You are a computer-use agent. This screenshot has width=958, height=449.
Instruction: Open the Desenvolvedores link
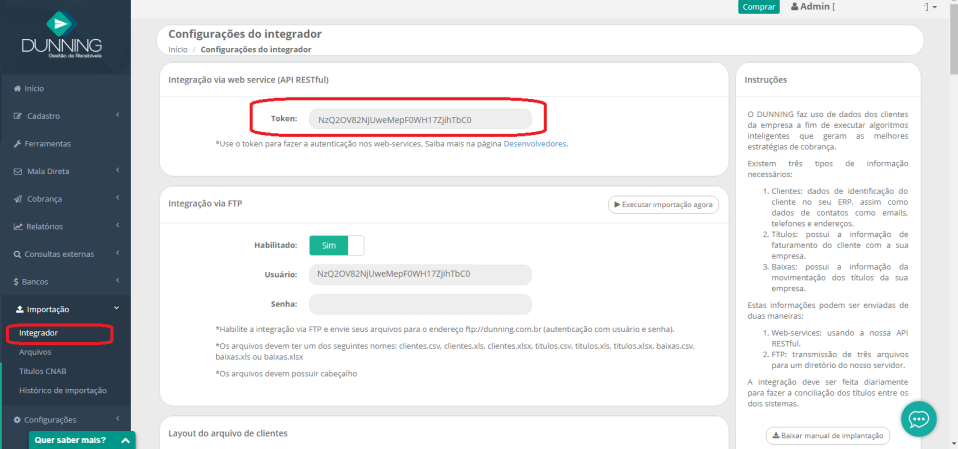[x=534, y=144]
